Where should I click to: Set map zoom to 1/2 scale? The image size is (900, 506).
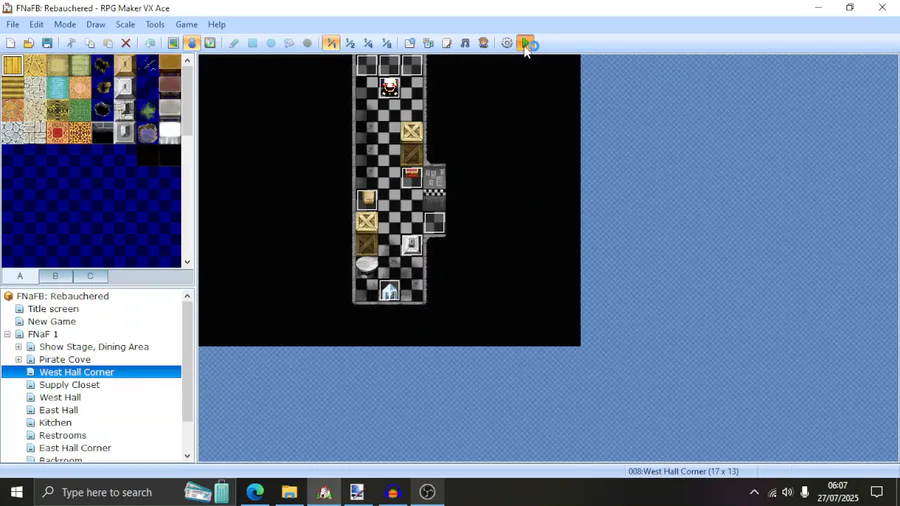point(350,43)
